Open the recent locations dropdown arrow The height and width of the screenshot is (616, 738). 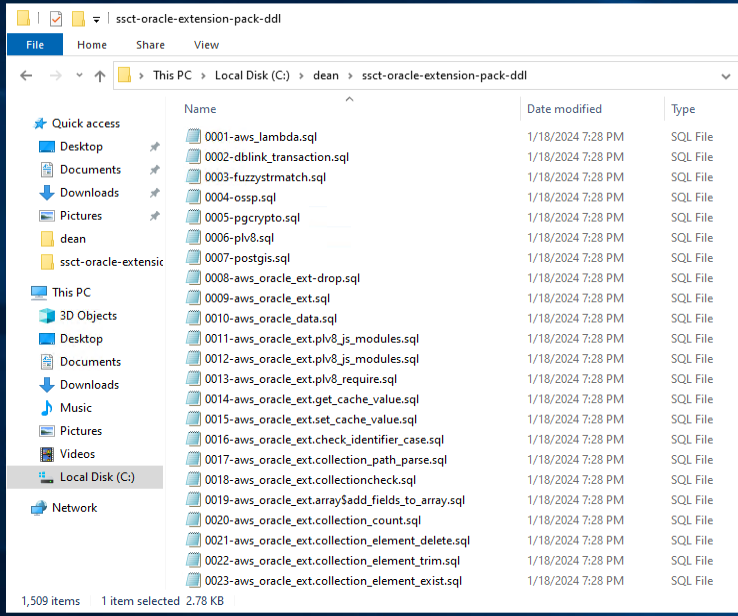click(77, 76)
